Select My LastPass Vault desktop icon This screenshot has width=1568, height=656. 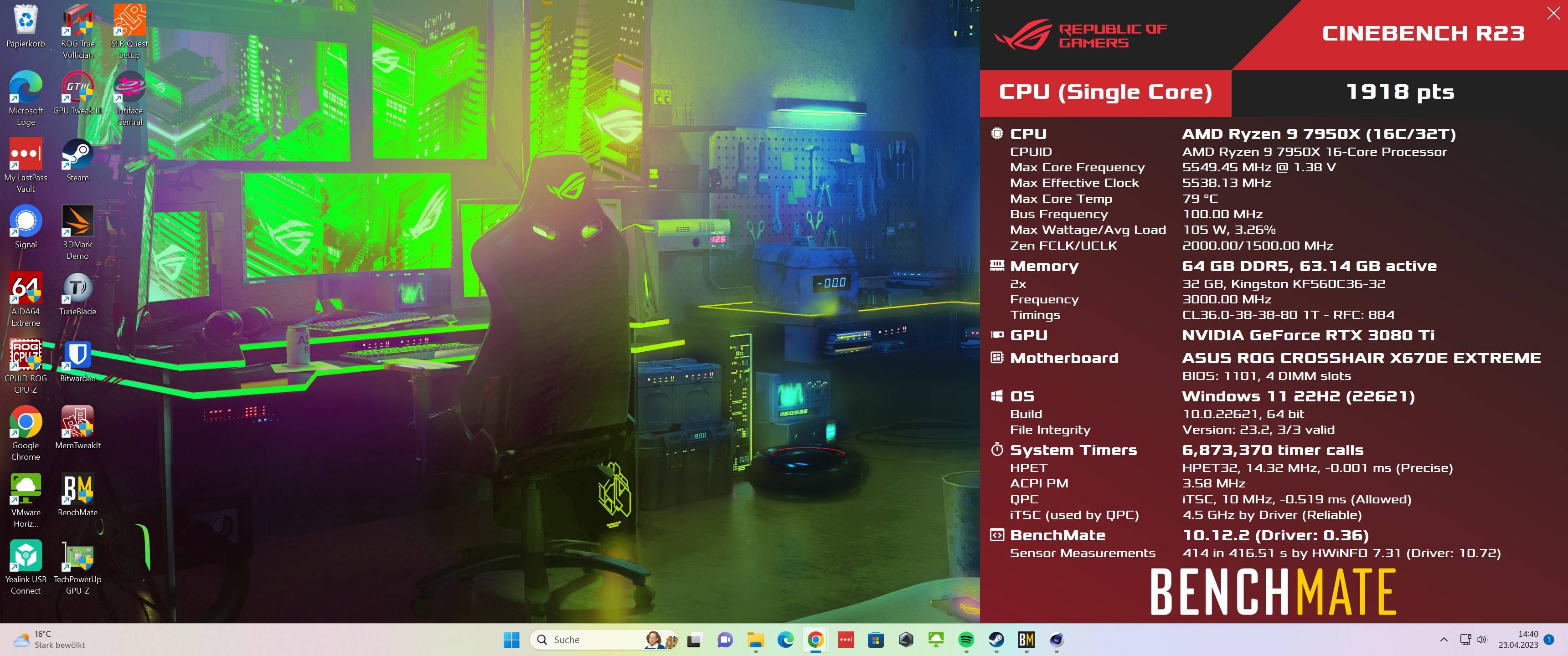click(26, 165)
